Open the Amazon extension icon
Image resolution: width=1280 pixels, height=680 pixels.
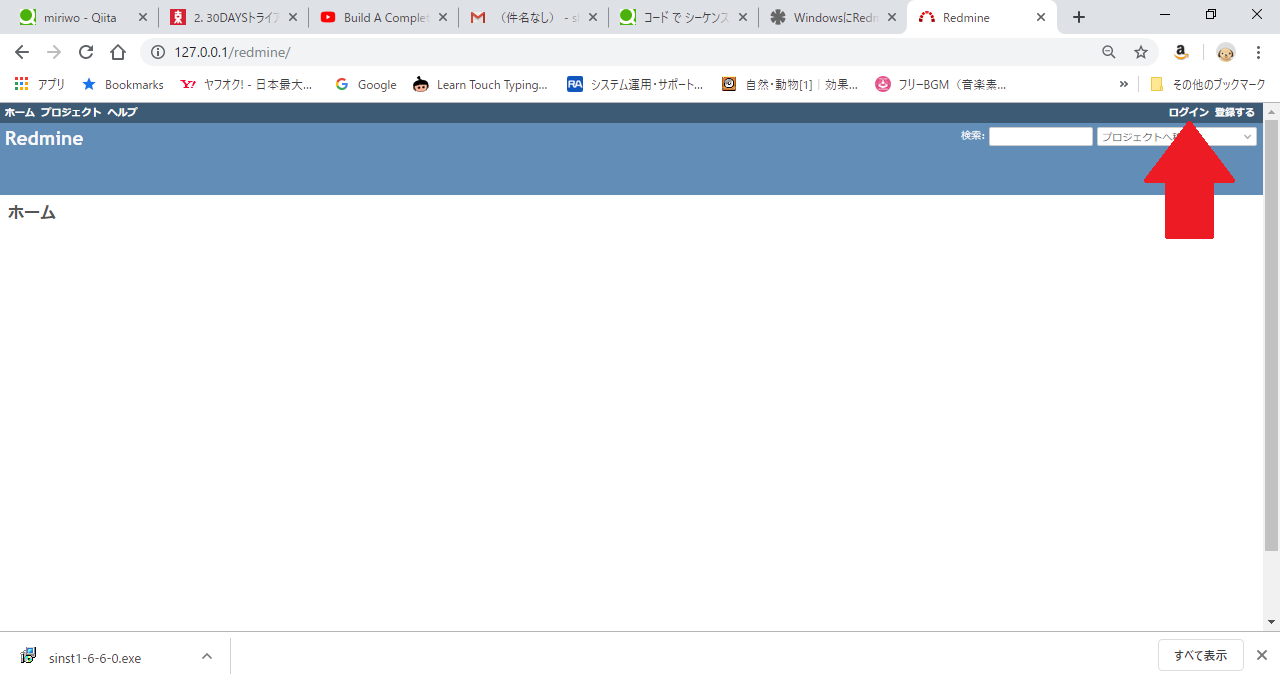tap(1181, 51)
